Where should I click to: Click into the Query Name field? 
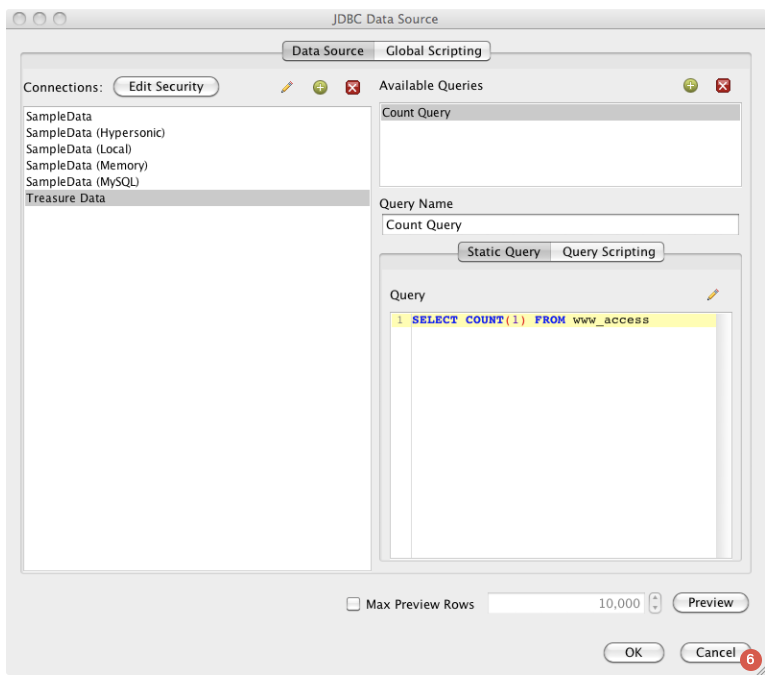(x=560, y=225)
